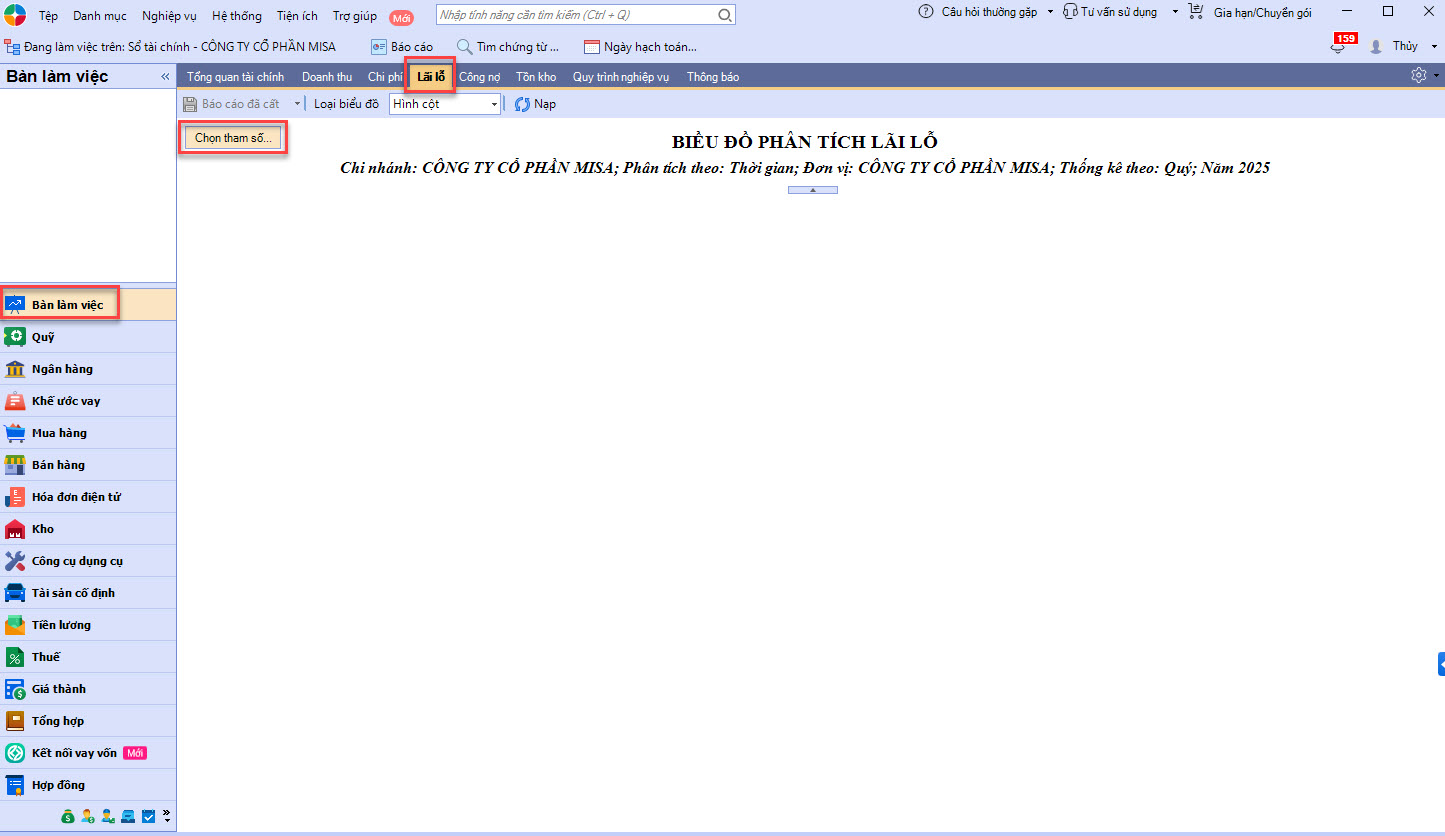This screenshot has height=836, width=1445.
Task: Click the Chọn tham số button
Action: click(x=233, y=138)
